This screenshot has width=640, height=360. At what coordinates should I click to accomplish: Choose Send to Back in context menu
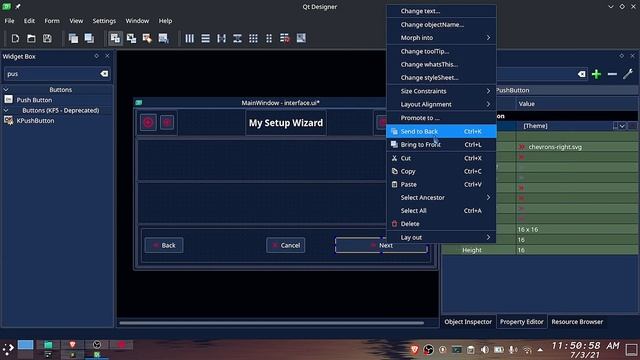pos(441,131)
